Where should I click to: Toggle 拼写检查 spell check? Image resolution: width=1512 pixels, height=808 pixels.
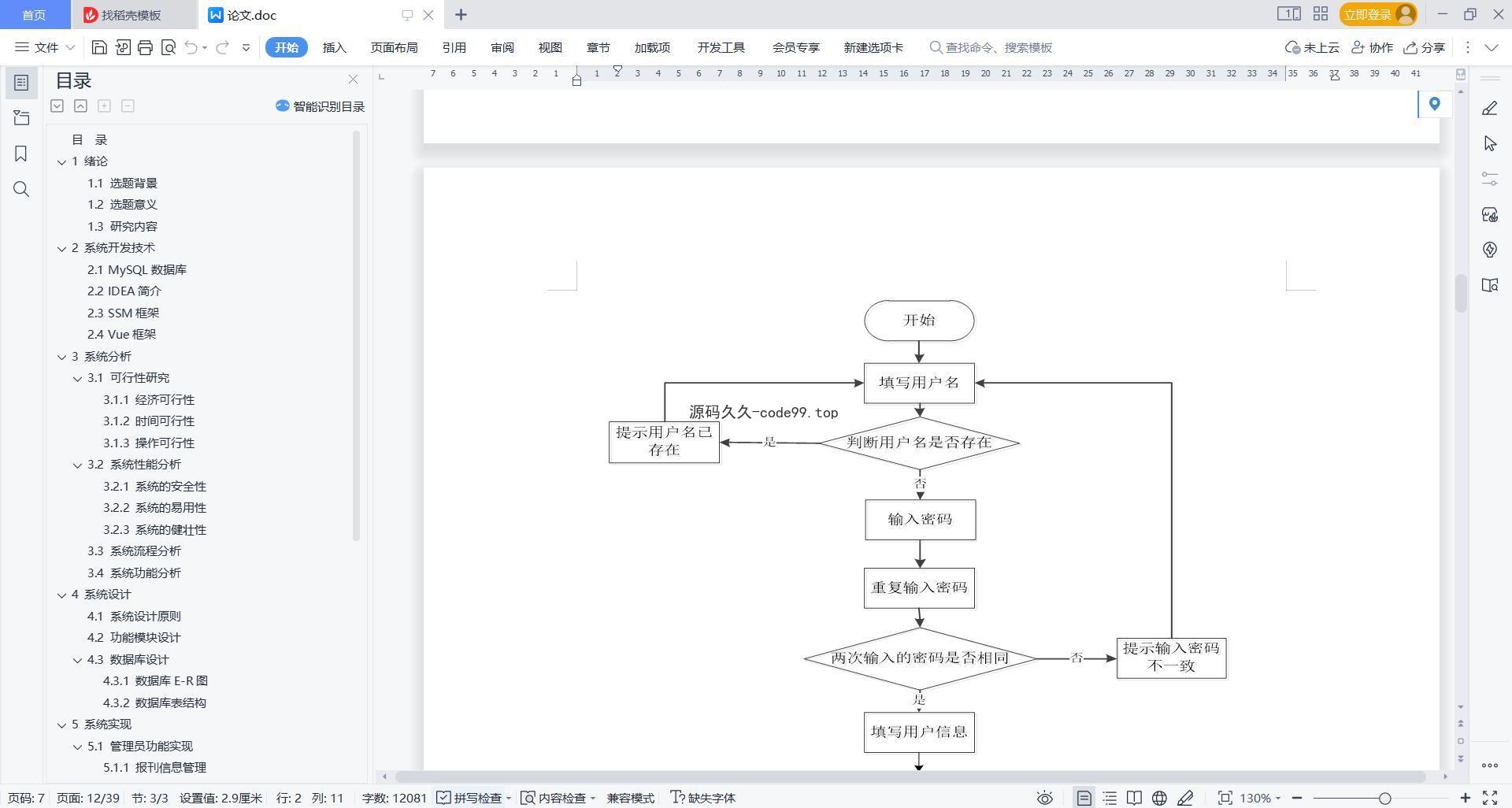click(469, 798)
